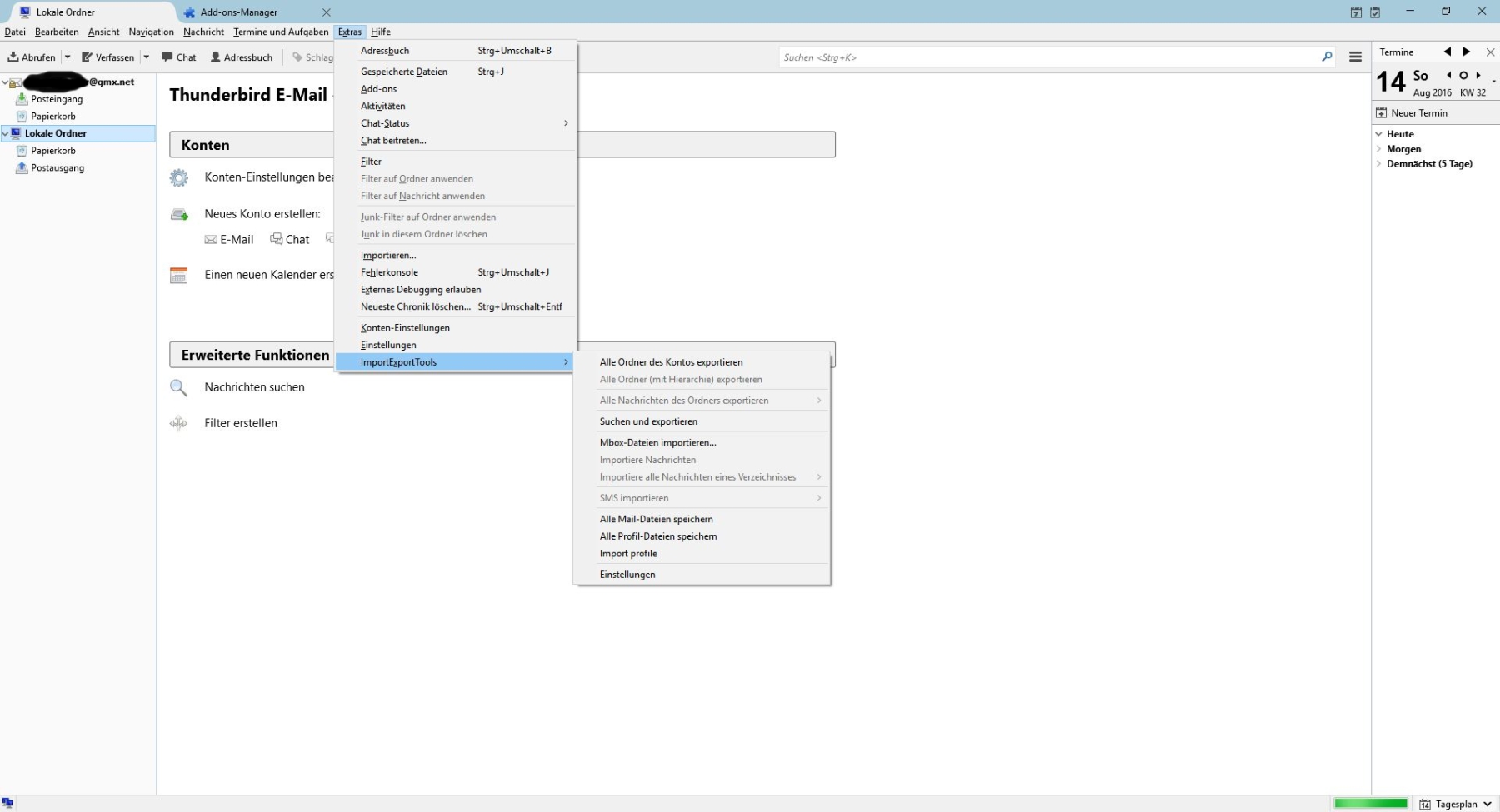This screenshot has width=1500, height=812.
Task: Open the hamburger application menu
Action: coord(1356,57)
